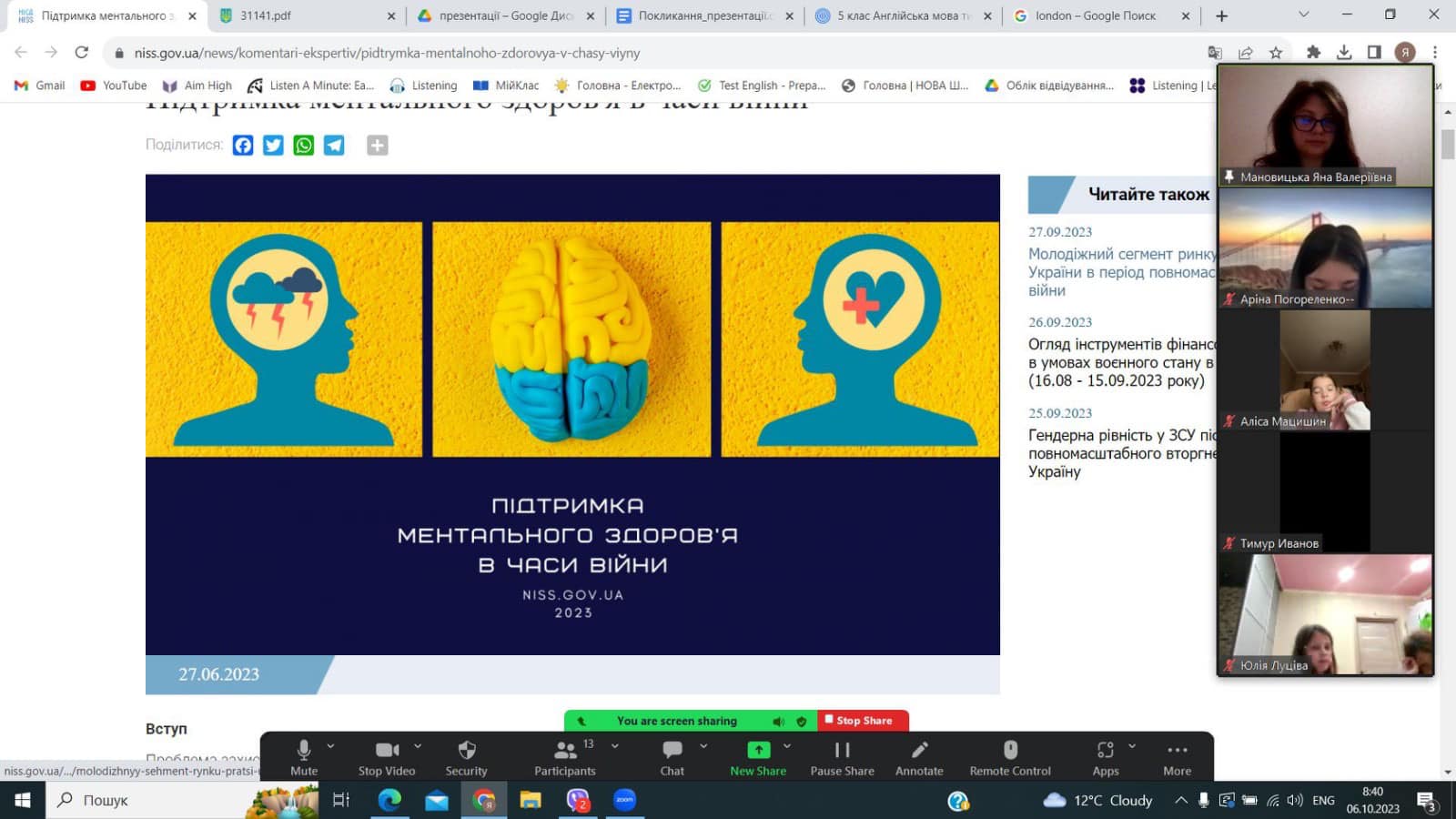Image resolution: width=1456 pixels, height=819 pixels.
Task: Open Microsoft Edge from taskbar
Action: click(x=389, y=800)
